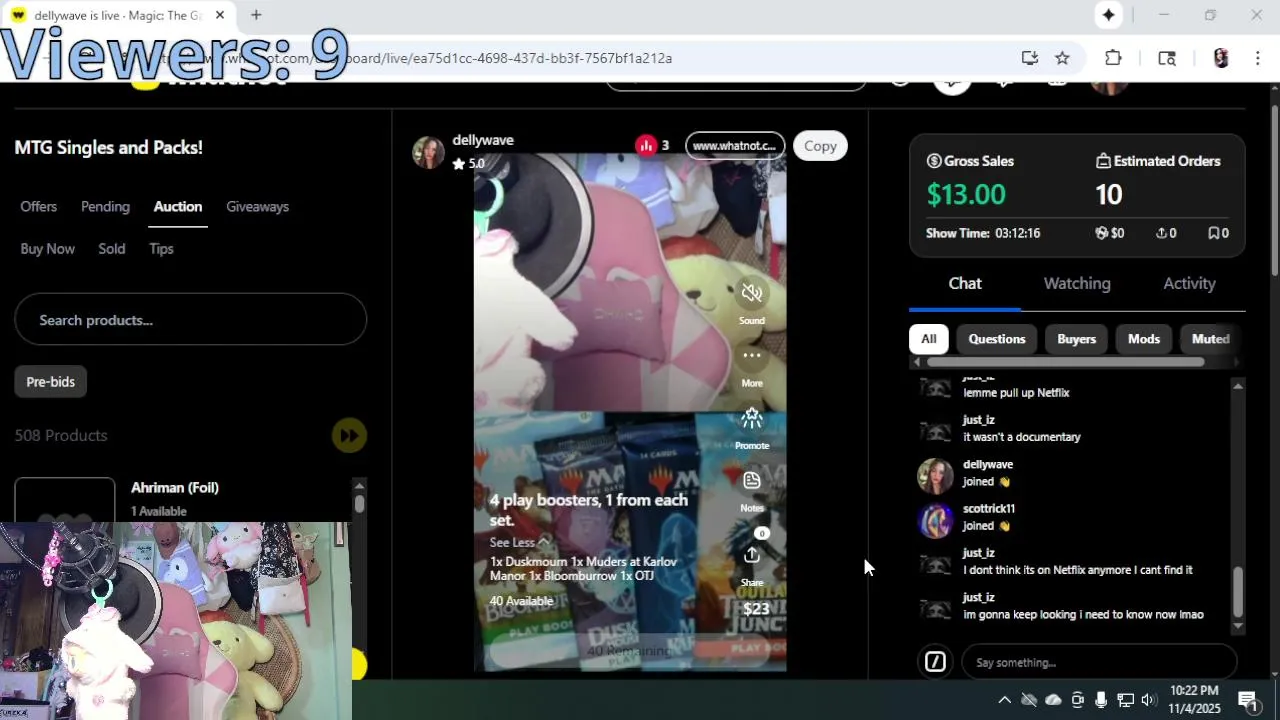Click the Promote icon on the stream

point(752,418)
